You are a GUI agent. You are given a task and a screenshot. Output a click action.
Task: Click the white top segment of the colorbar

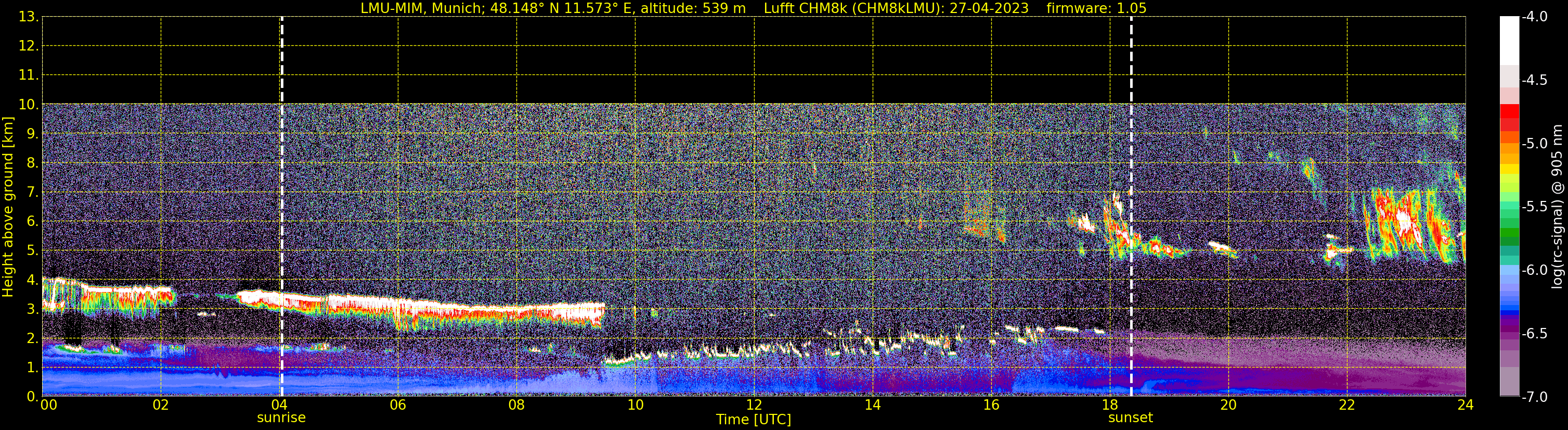1510,40
